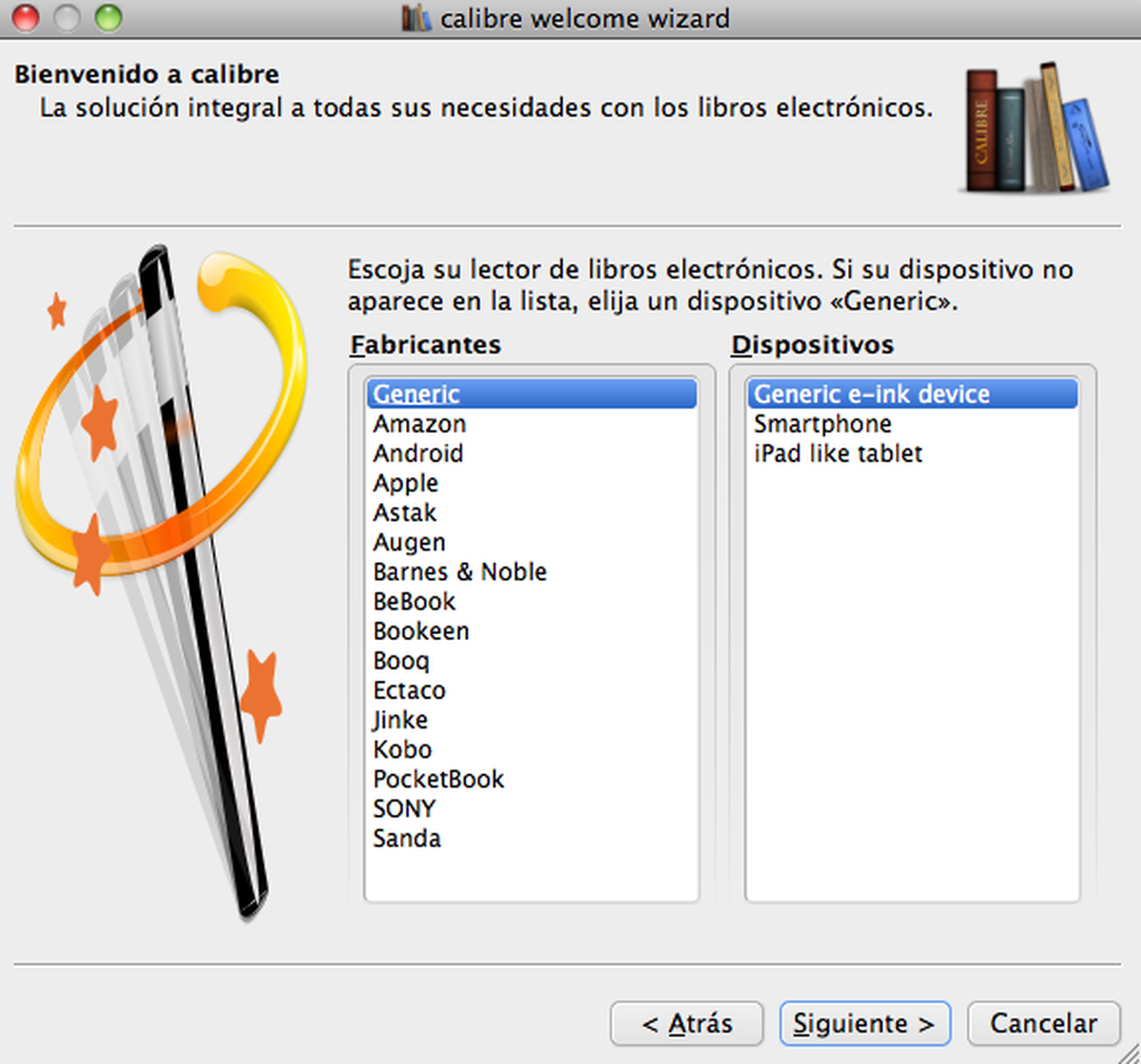1141x1064 pixels.
Task: Click the calibre books icon in title bar
Action: point(416,17)
